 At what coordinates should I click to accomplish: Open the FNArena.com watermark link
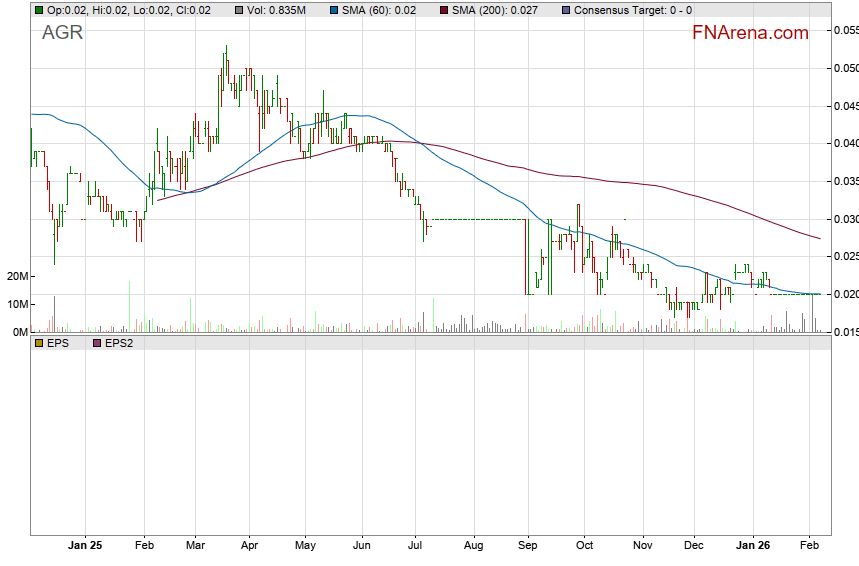[750, 33]
